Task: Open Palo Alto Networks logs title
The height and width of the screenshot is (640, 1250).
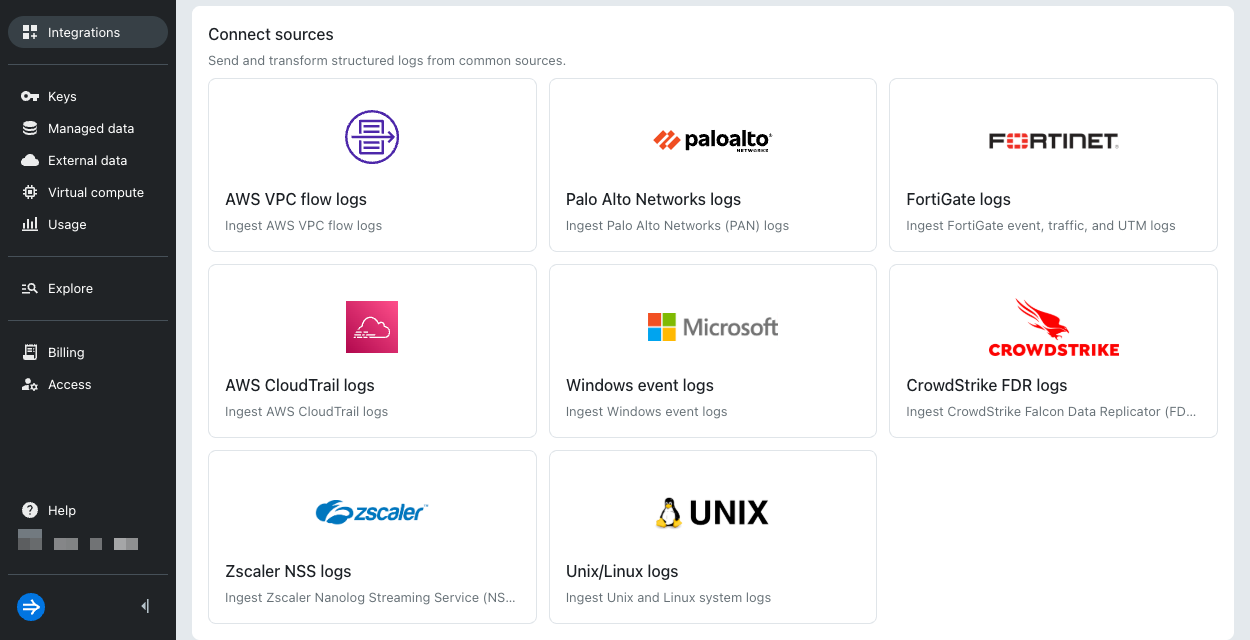Action: pyautogui.click(x=653, y=199)
